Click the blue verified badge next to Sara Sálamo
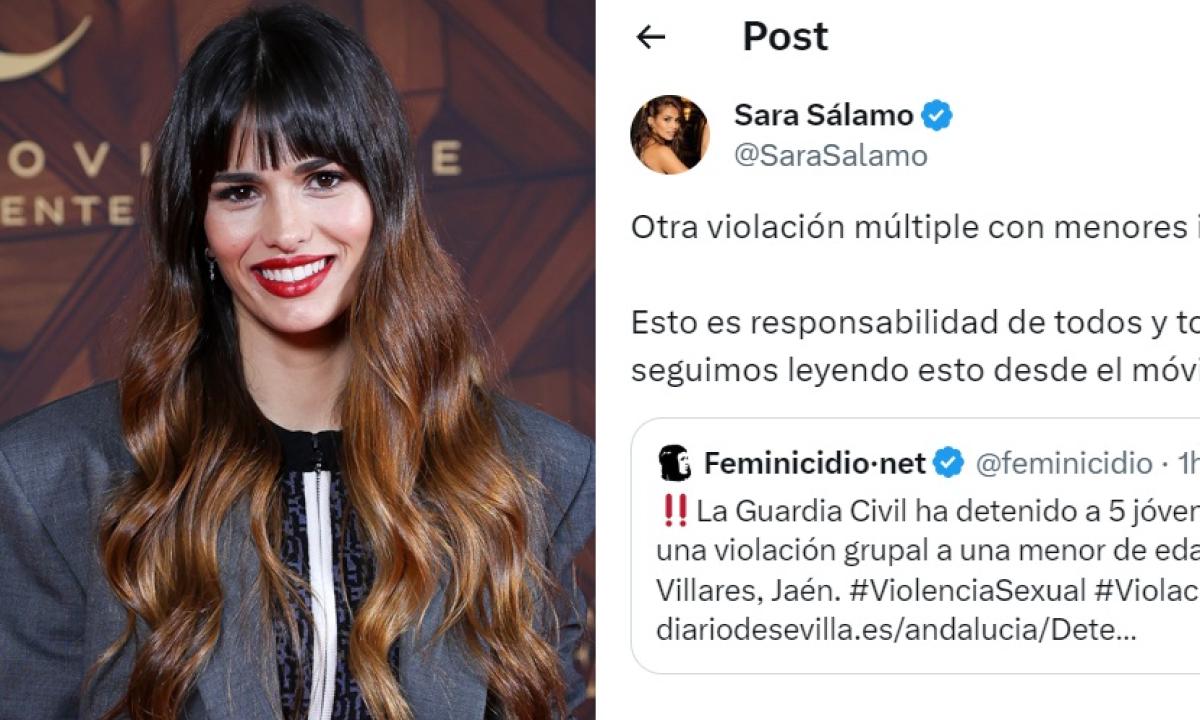The width and height of the screenshot is (1200, 720). (x=937, y=115)
